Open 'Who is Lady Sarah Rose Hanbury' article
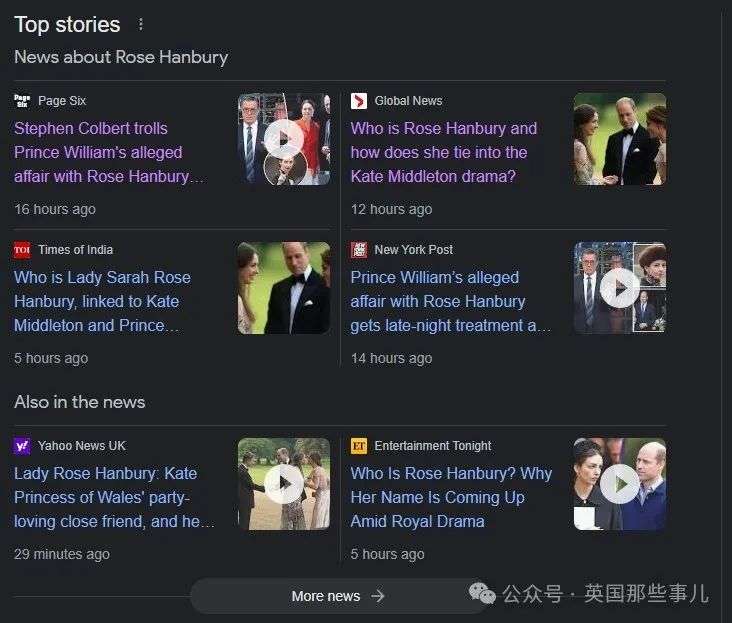The width and height of the screenshot is (732, 623). pos(102,301)
